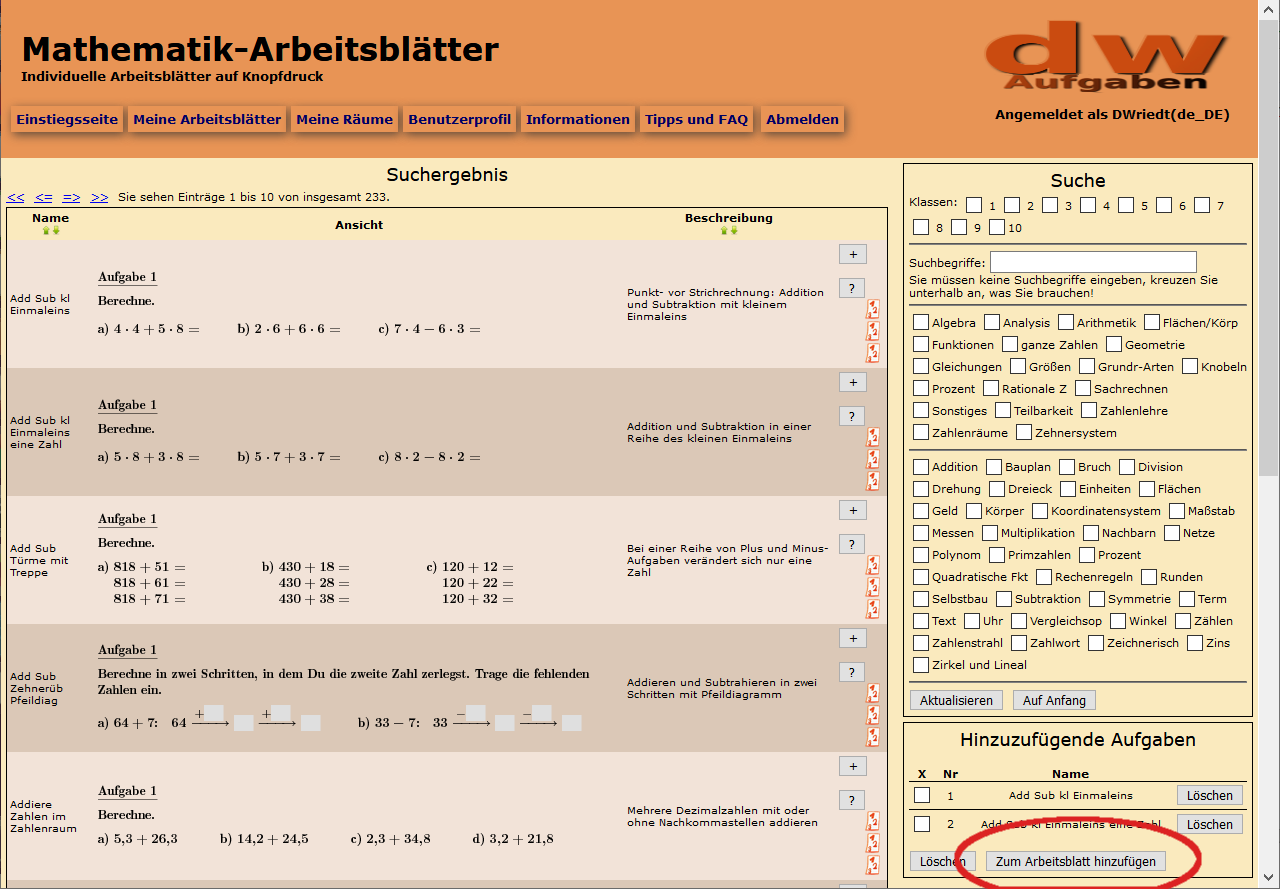Click the Auf Anfang button

pos(1054,700)
